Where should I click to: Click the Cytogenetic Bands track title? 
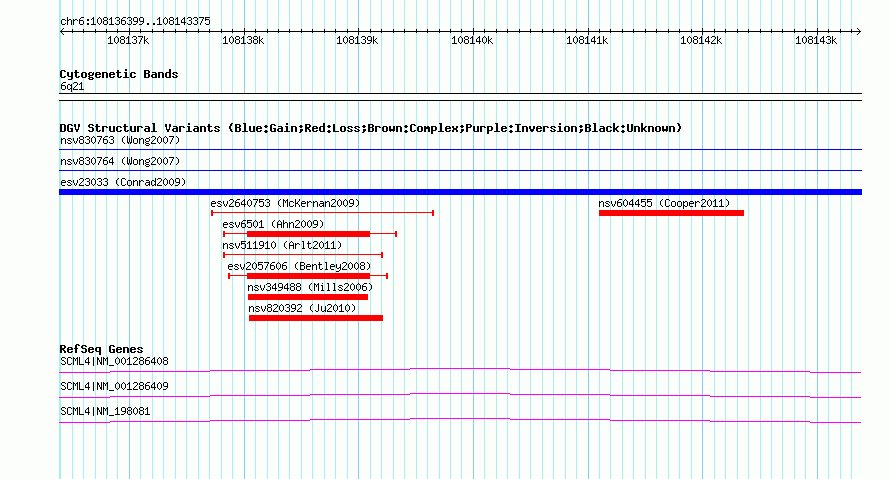tap(119, 74)
